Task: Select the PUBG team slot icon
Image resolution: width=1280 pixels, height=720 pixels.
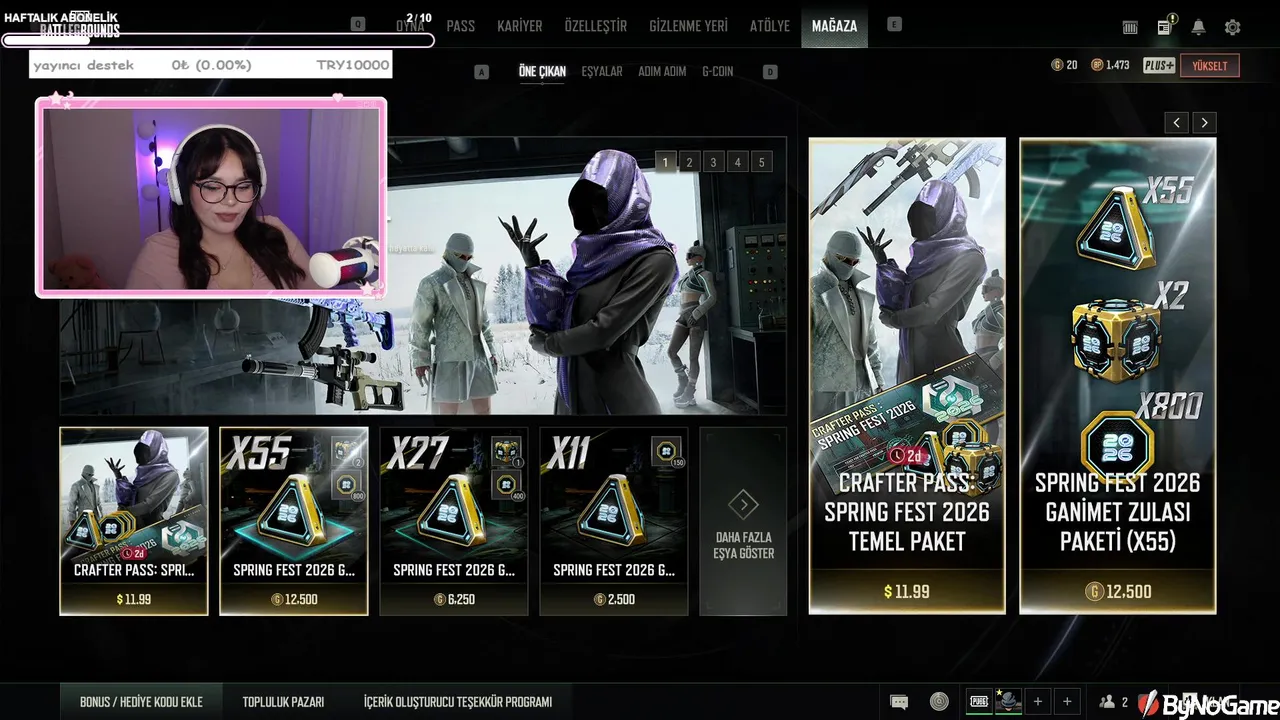Action: 979,702
